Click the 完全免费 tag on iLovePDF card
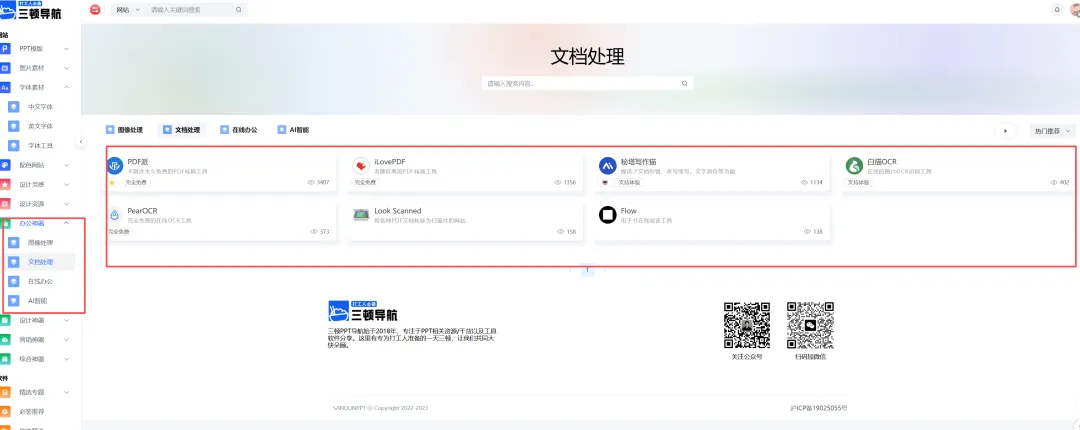Screen dimensions: 1080x430 (x=366, y=183)
